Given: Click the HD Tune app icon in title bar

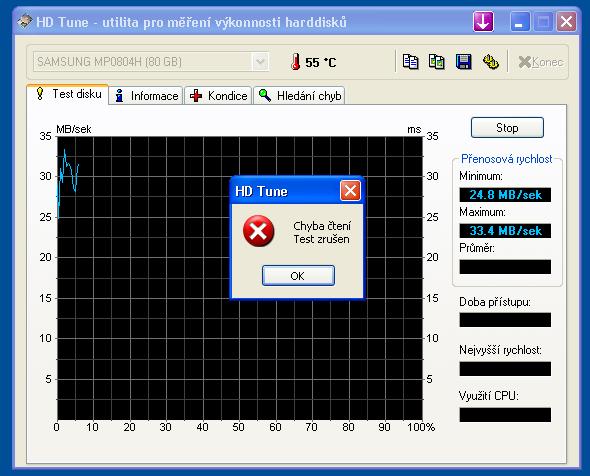Looking at the screenshot, I should click(x=24, y=21).
